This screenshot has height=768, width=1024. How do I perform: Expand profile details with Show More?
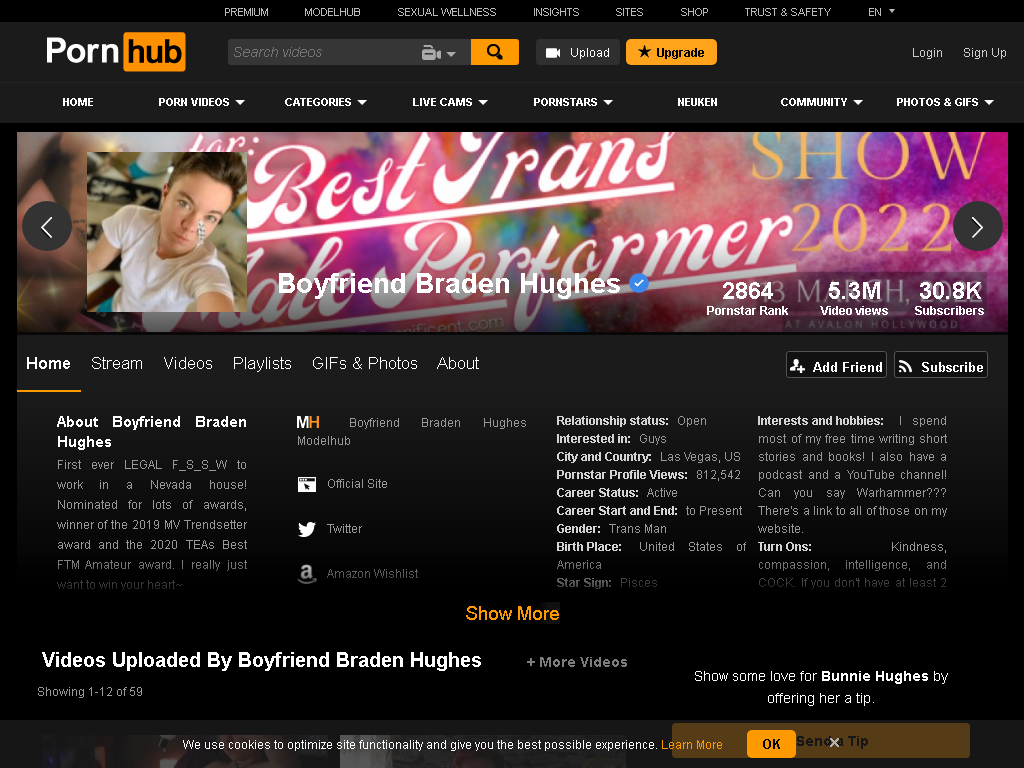512,614
